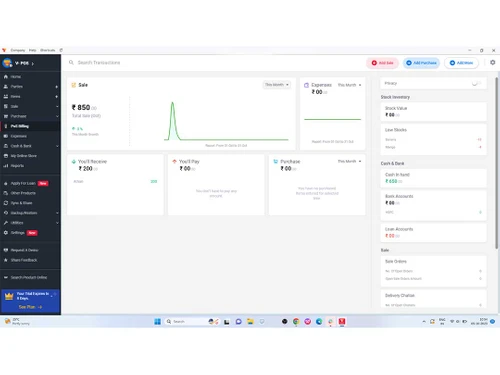Open Search Product Online
This screenshot has height=375, width=500.
(x=29, y=277)
